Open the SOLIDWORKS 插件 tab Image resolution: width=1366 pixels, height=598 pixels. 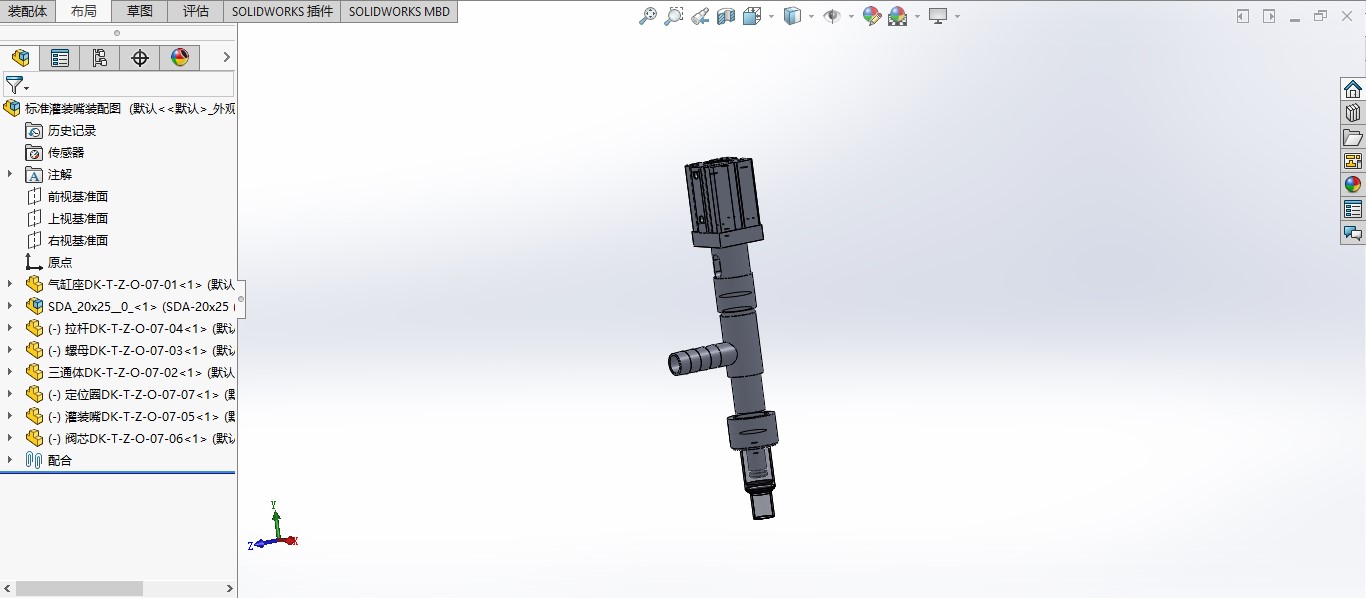[x=282, y=11]
